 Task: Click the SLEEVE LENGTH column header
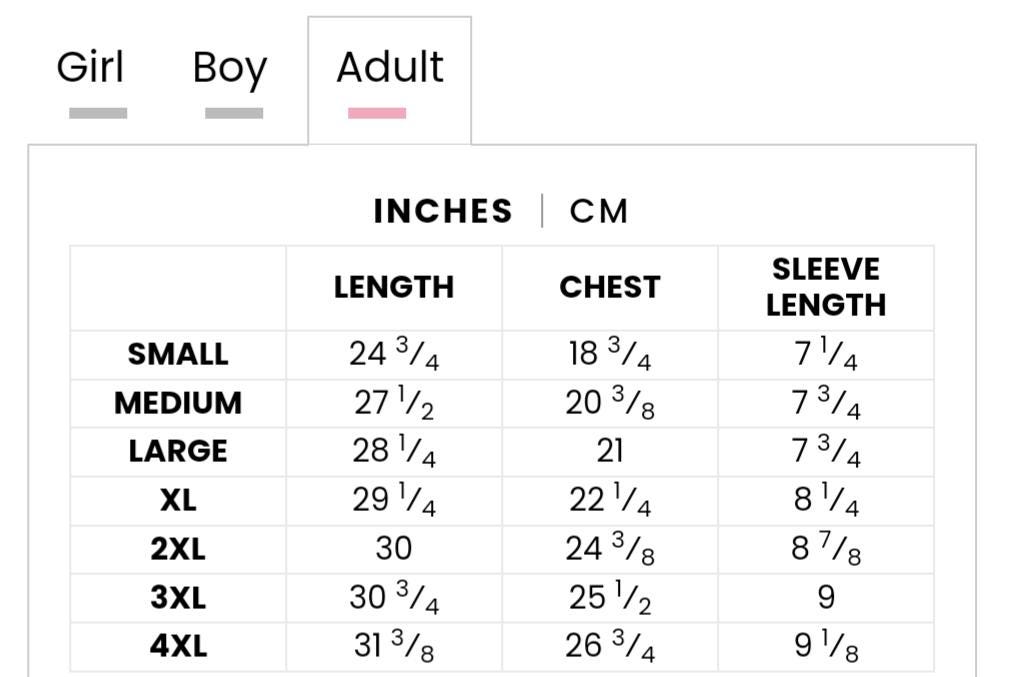click(x=826, y=287)
